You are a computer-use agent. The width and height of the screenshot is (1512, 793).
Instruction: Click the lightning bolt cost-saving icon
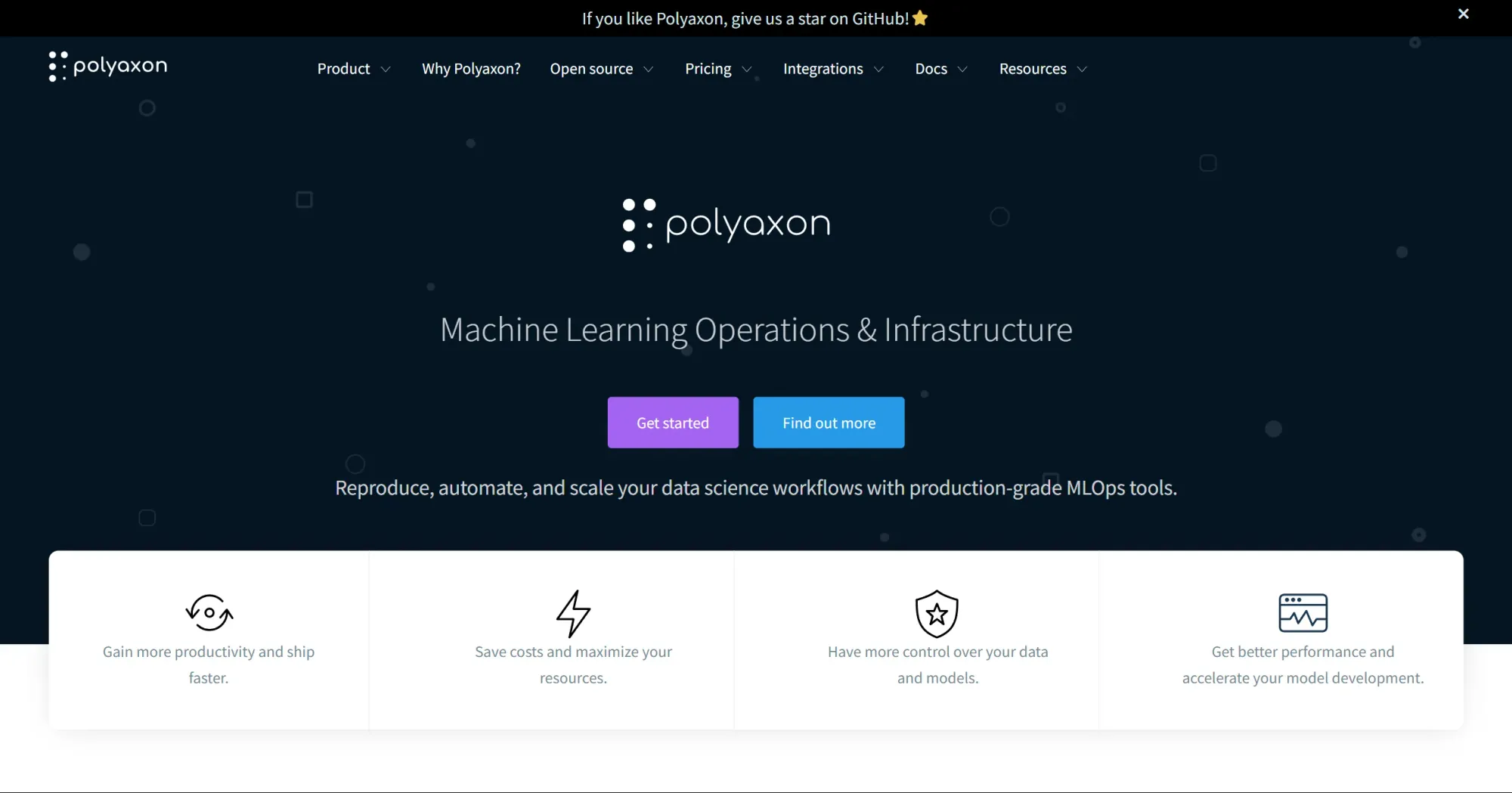point(574,613)
